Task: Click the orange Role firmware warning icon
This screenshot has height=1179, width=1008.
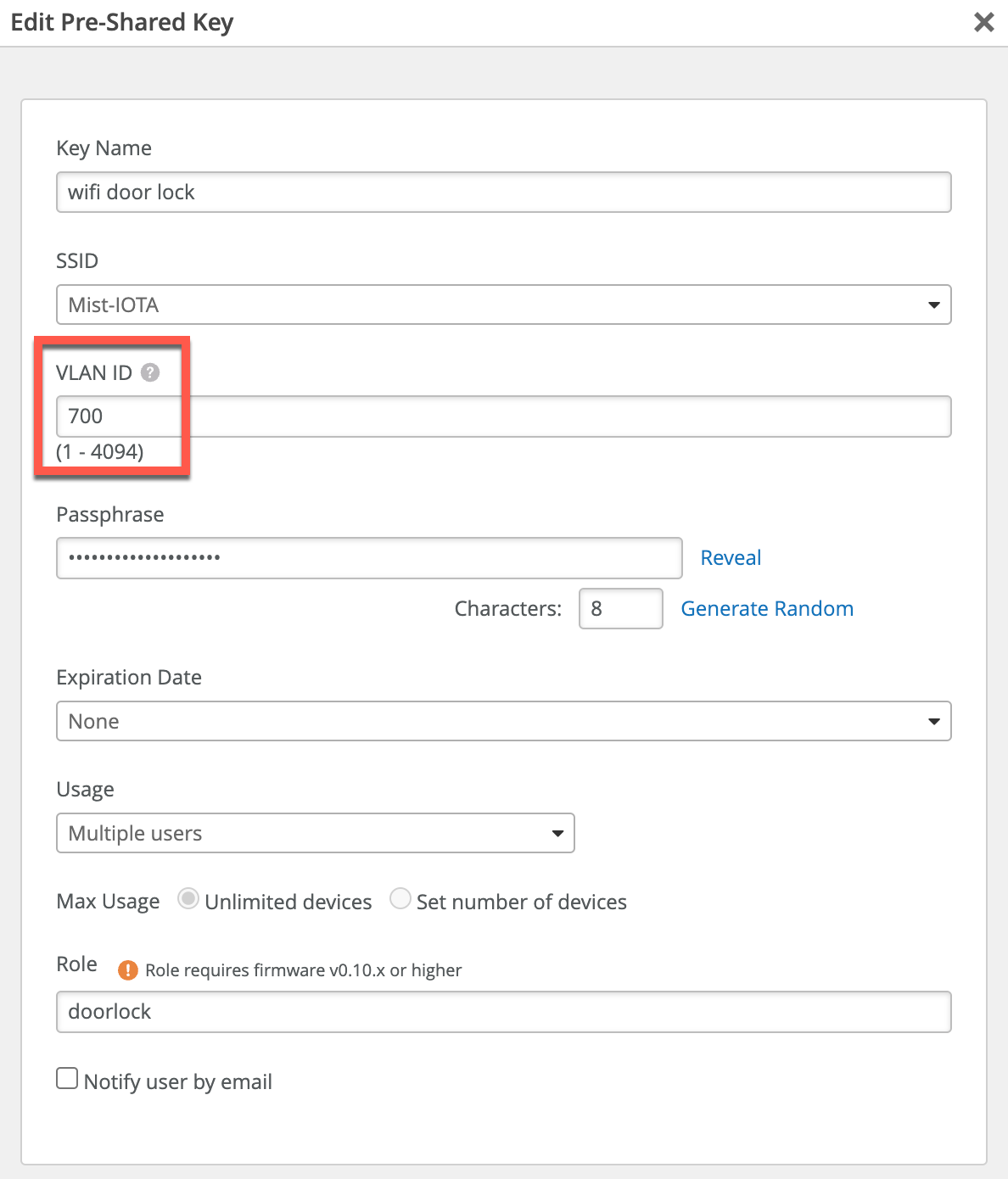Action: [128, 969]
